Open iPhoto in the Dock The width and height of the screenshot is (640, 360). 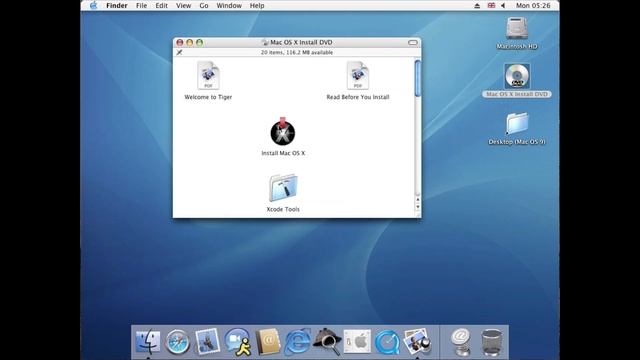tap(417, 341)
